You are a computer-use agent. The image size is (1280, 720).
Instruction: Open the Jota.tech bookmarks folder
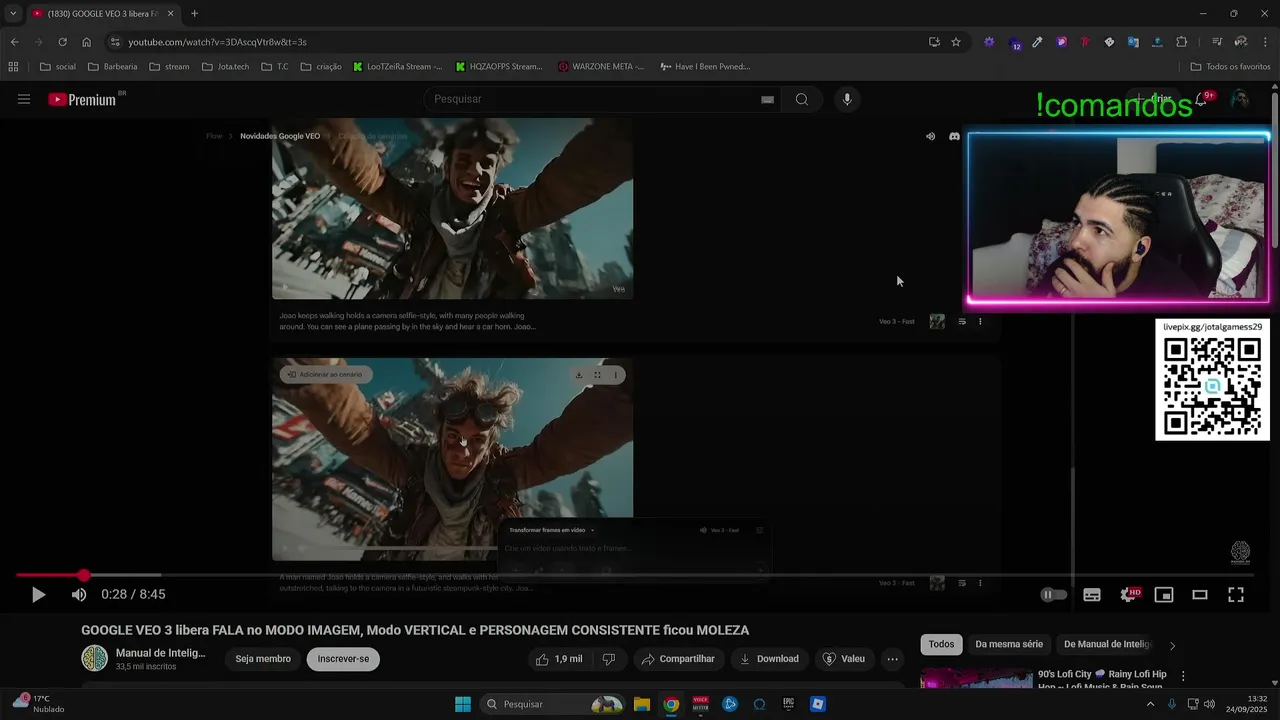(225, 67)
